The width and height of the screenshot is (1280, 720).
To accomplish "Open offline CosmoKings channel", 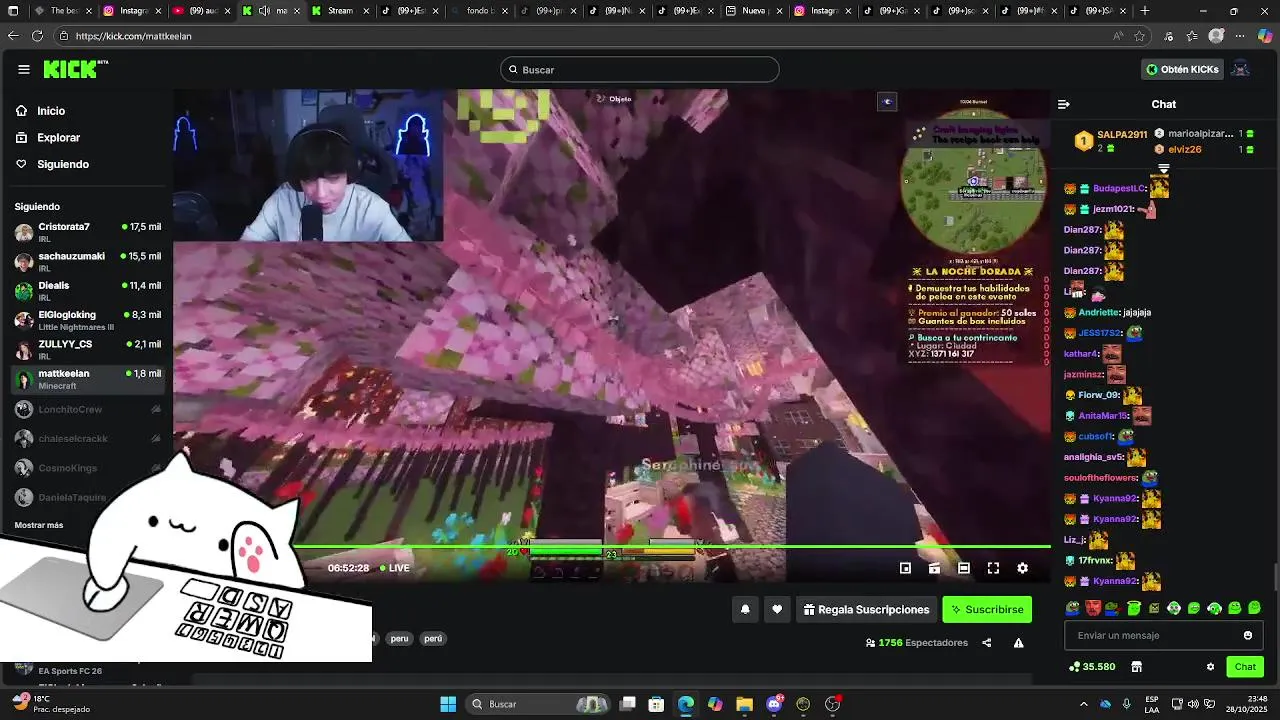I will tap(88, 468).
